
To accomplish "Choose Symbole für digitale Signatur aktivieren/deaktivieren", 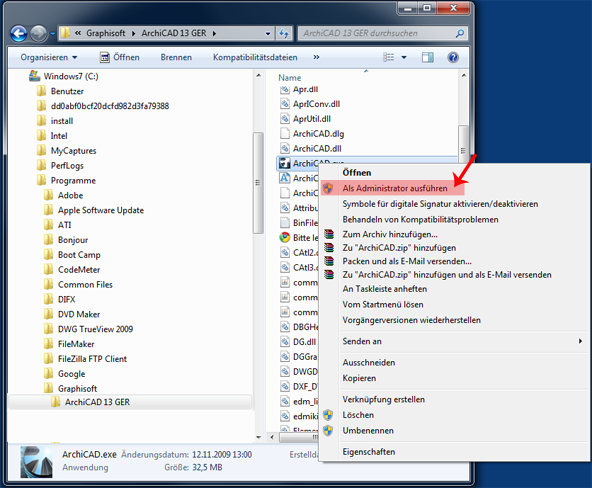I will 440,204.
